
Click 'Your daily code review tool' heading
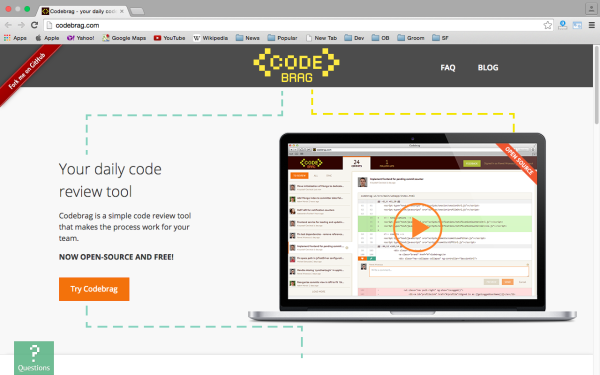tap(110, 180)
